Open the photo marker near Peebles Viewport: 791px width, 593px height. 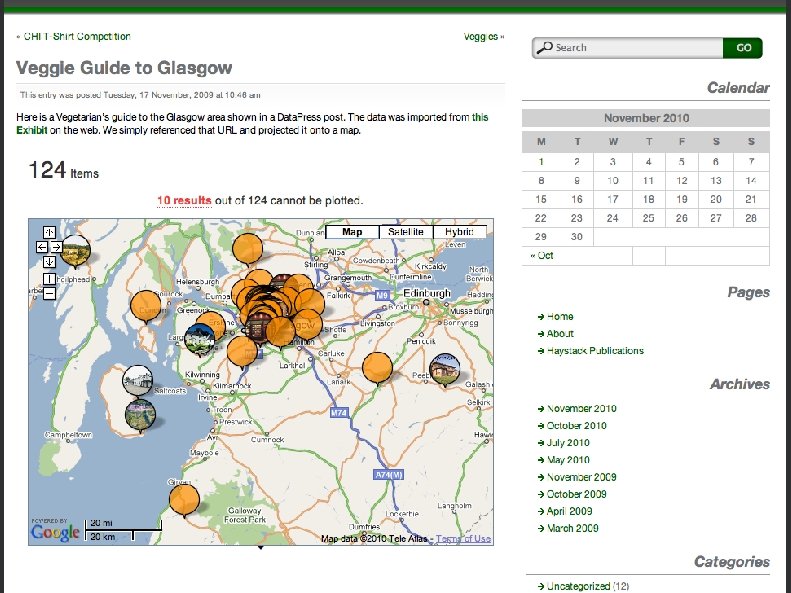[x=444, y=369]
